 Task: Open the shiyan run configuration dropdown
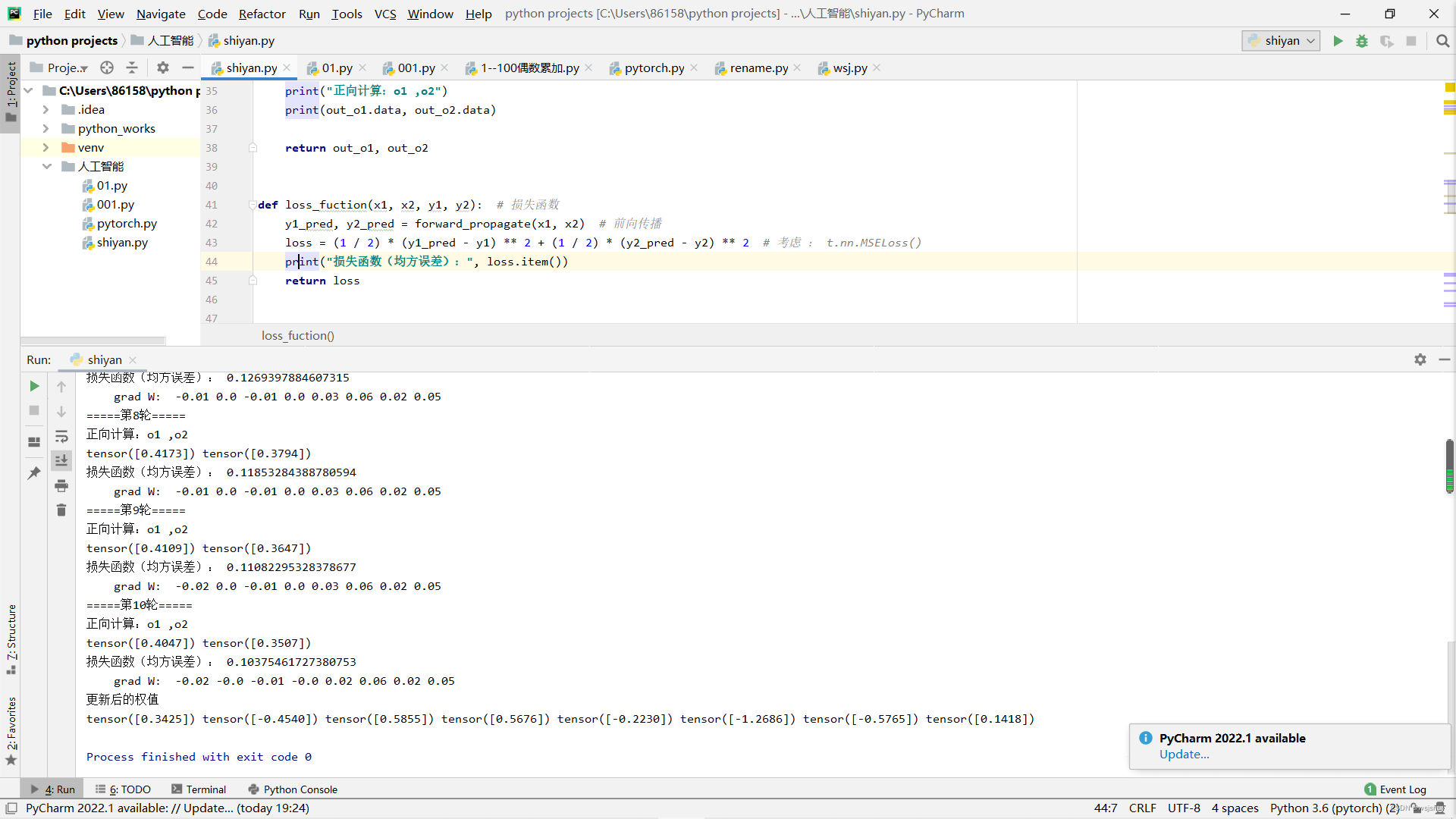click(x=1282, y=41)
